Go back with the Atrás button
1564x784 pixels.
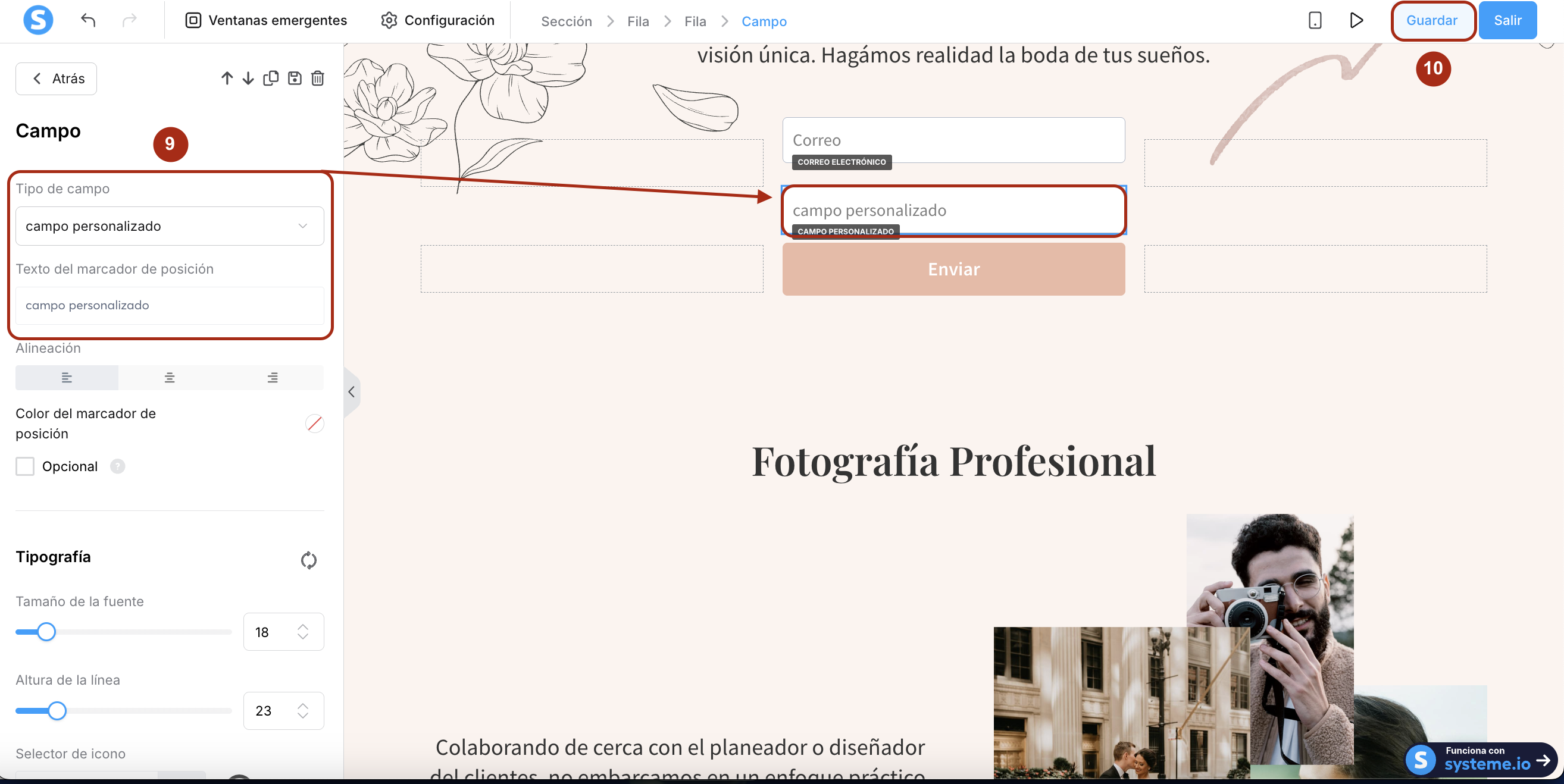(x=57, y=79)
